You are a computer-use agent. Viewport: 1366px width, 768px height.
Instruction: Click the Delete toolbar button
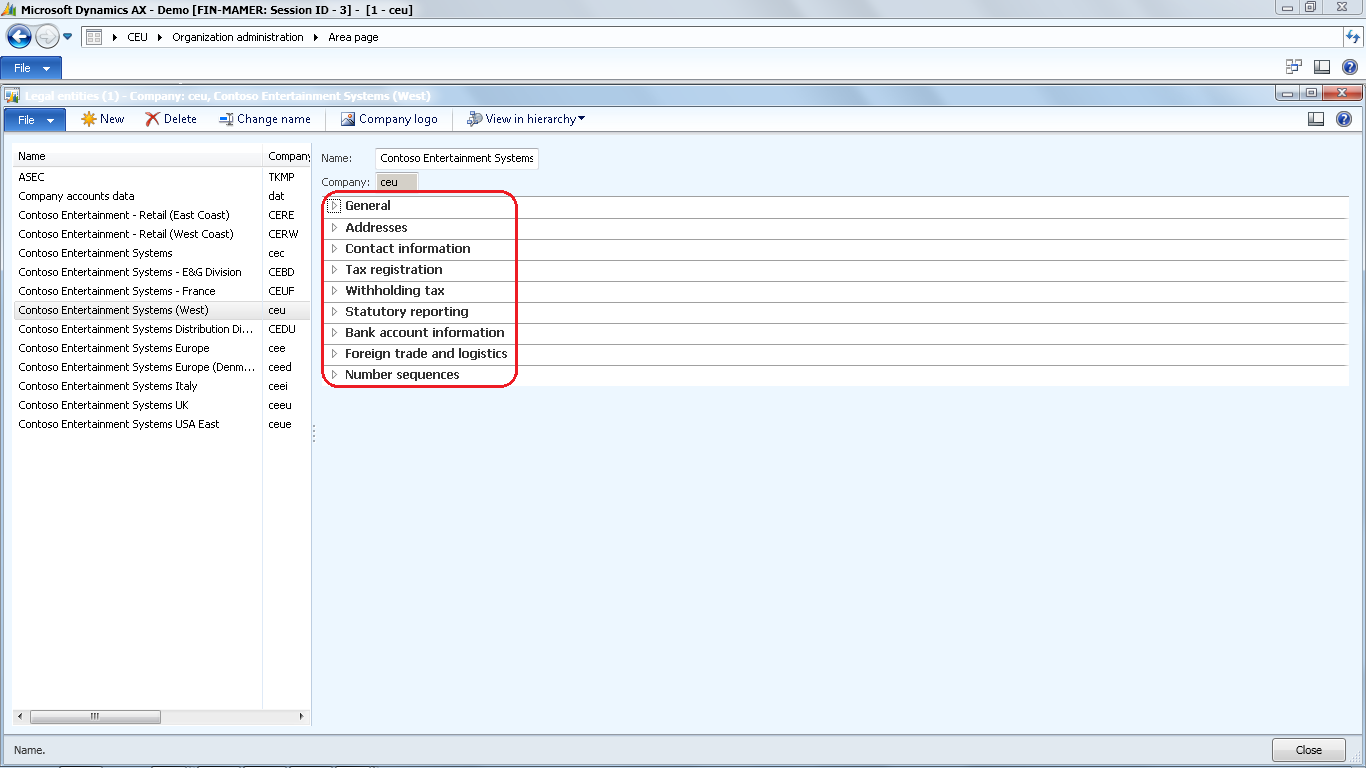click(x=171, y=119)
